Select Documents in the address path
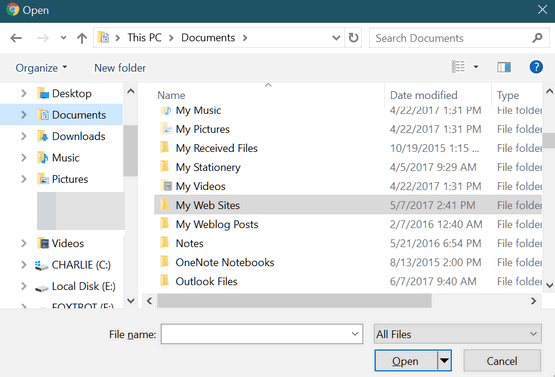 click(208, 38)
